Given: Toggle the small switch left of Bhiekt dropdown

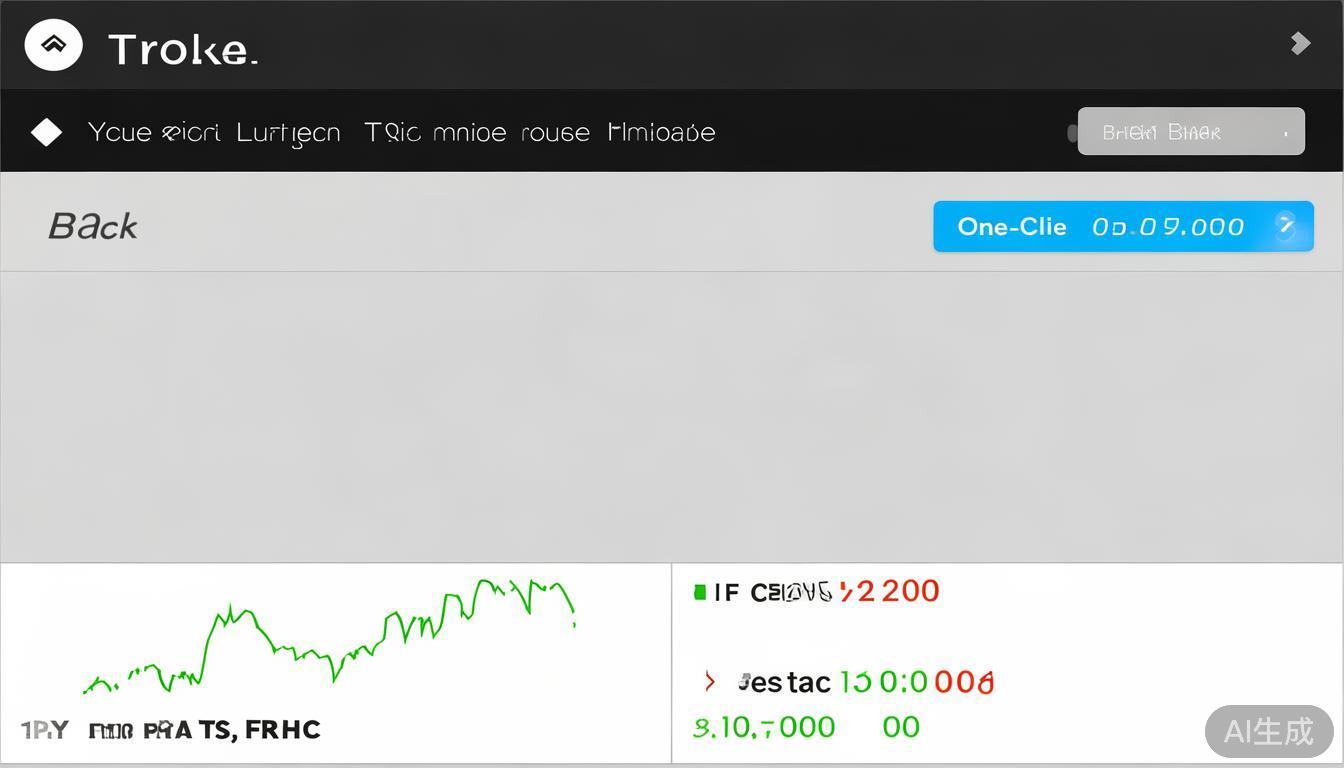Looking at the screenshot, I should 1072,133.
